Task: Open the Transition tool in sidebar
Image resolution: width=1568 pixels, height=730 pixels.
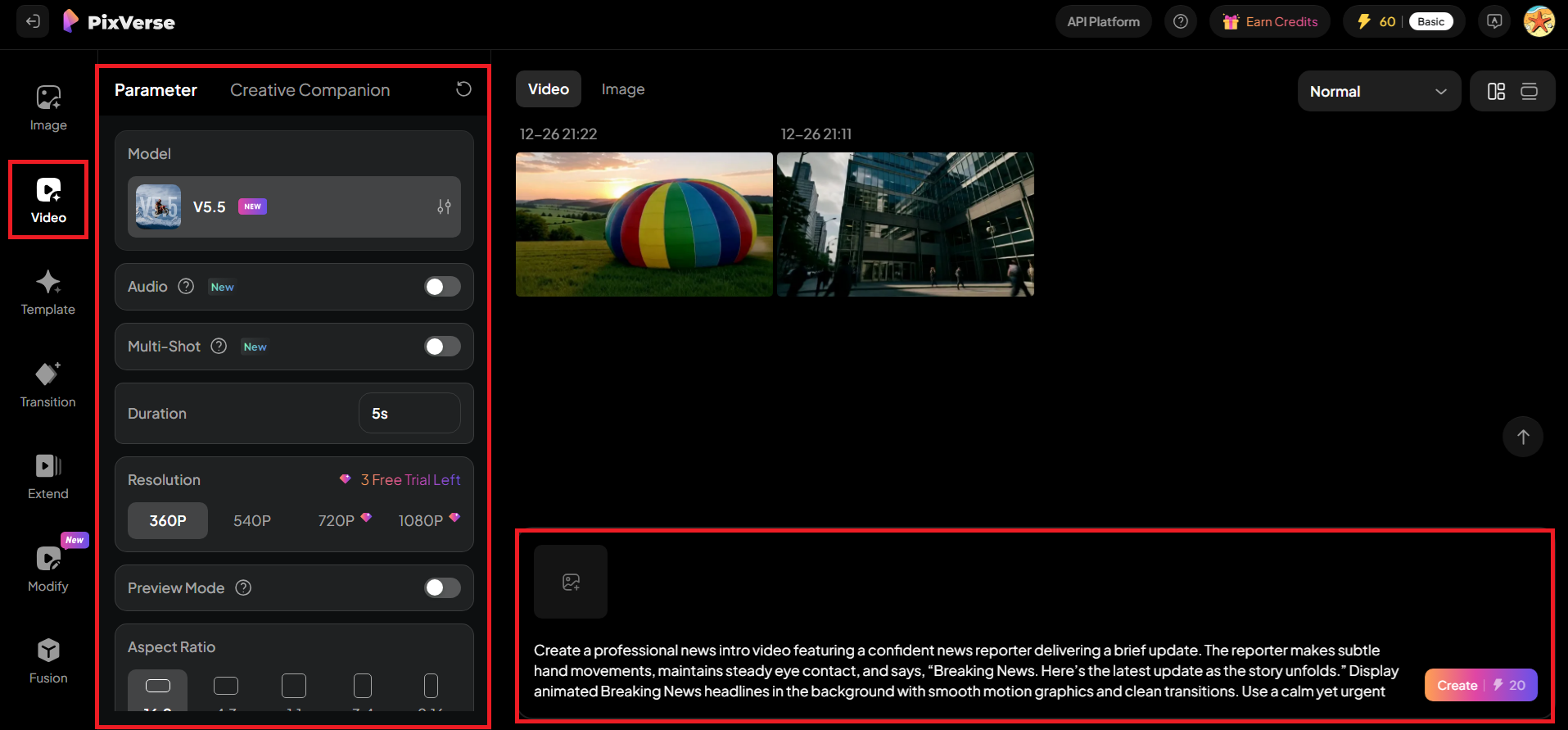Action: click(x=48, y=385)
